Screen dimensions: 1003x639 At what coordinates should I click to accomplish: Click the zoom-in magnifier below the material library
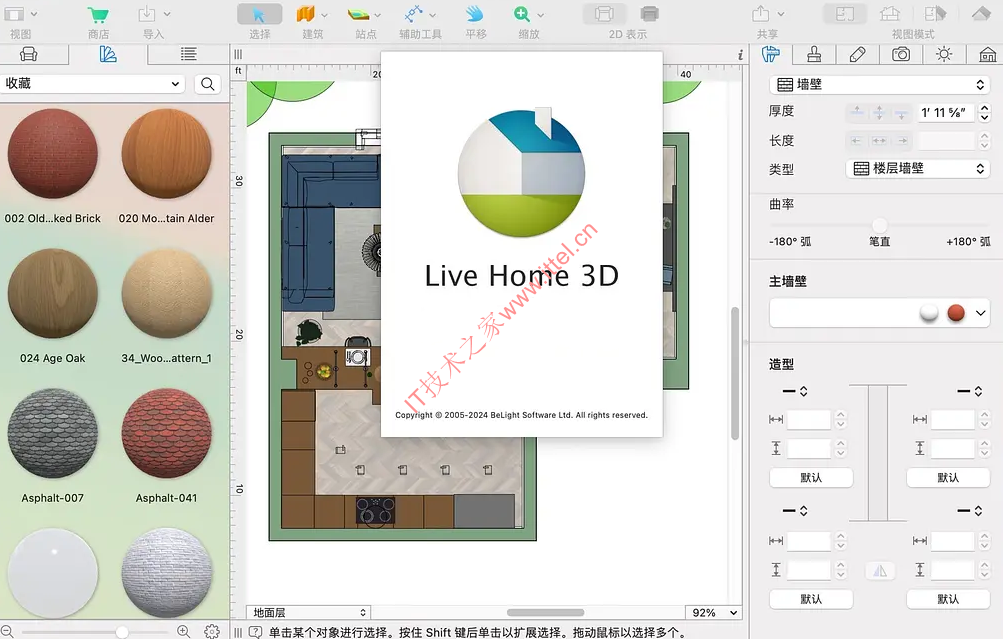184,631
